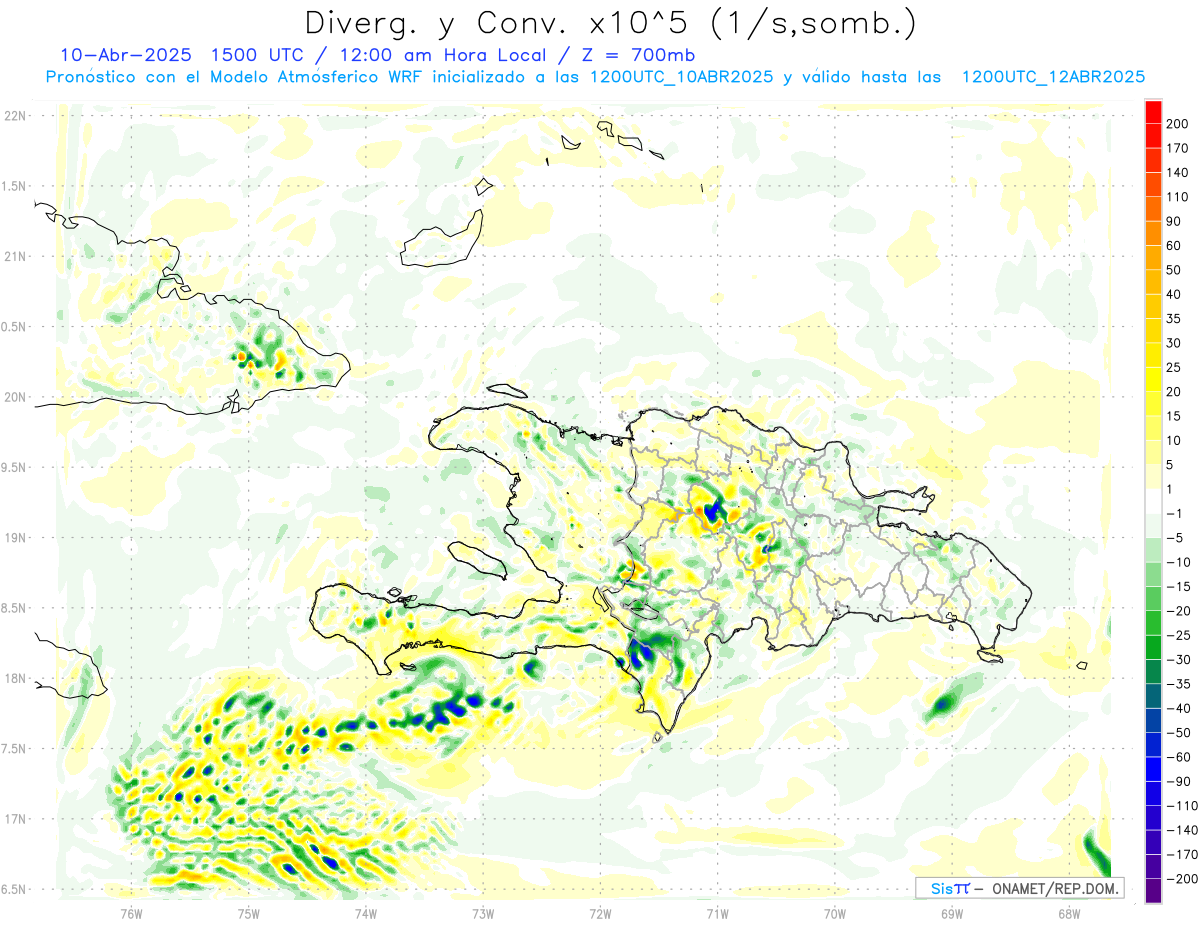Click the 76W longitude label
Viewport: 1200px width, 927px height.
tap(131, 914)
